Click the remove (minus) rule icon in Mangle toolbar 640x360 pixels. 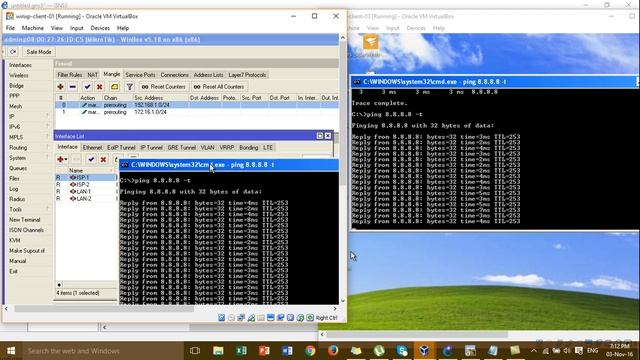pyautogui.click(x=73, y=87)
